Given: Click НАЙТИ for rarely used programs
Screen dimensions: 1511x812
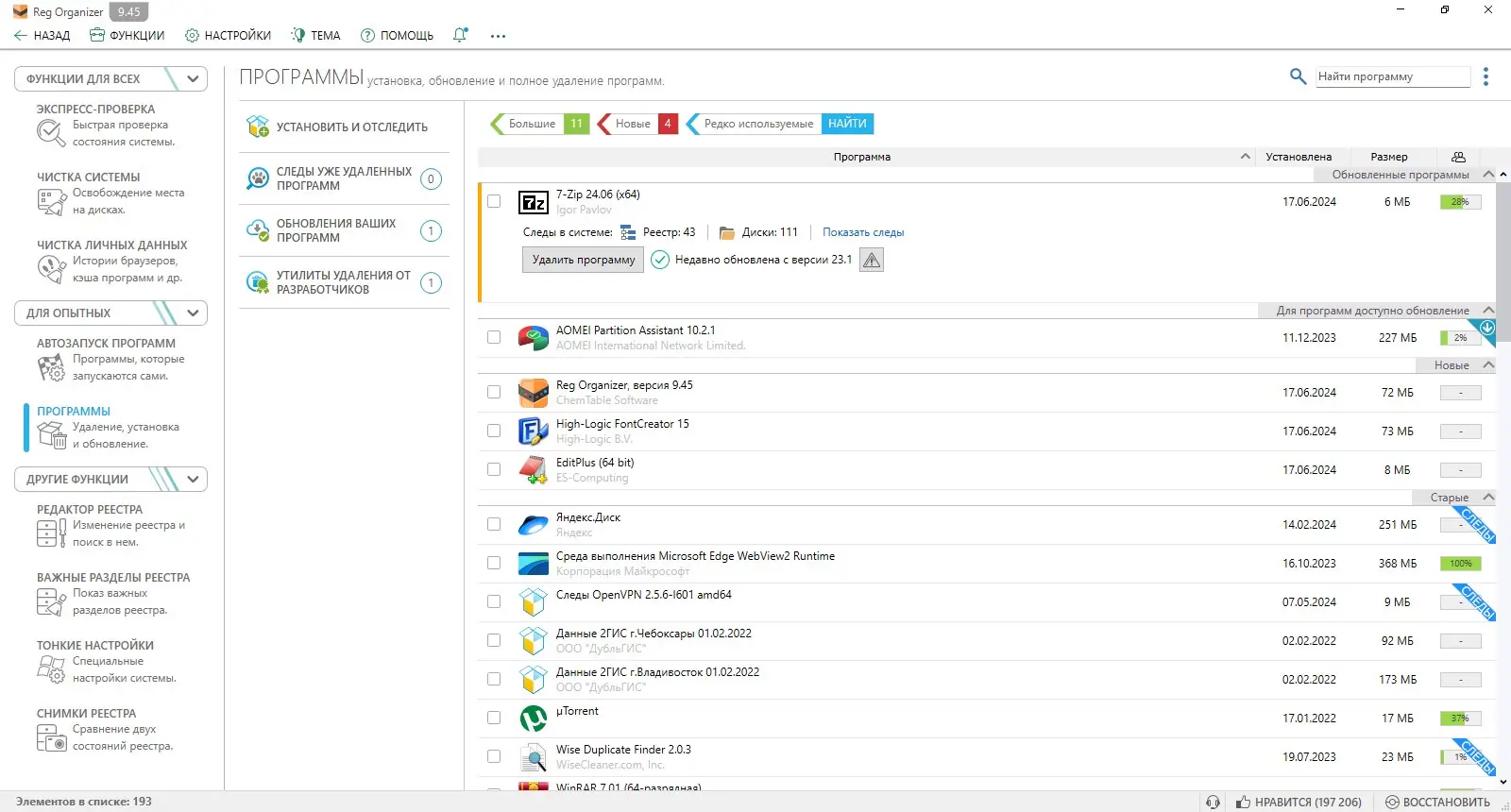Looking at the screenshot, I should 847,124.
